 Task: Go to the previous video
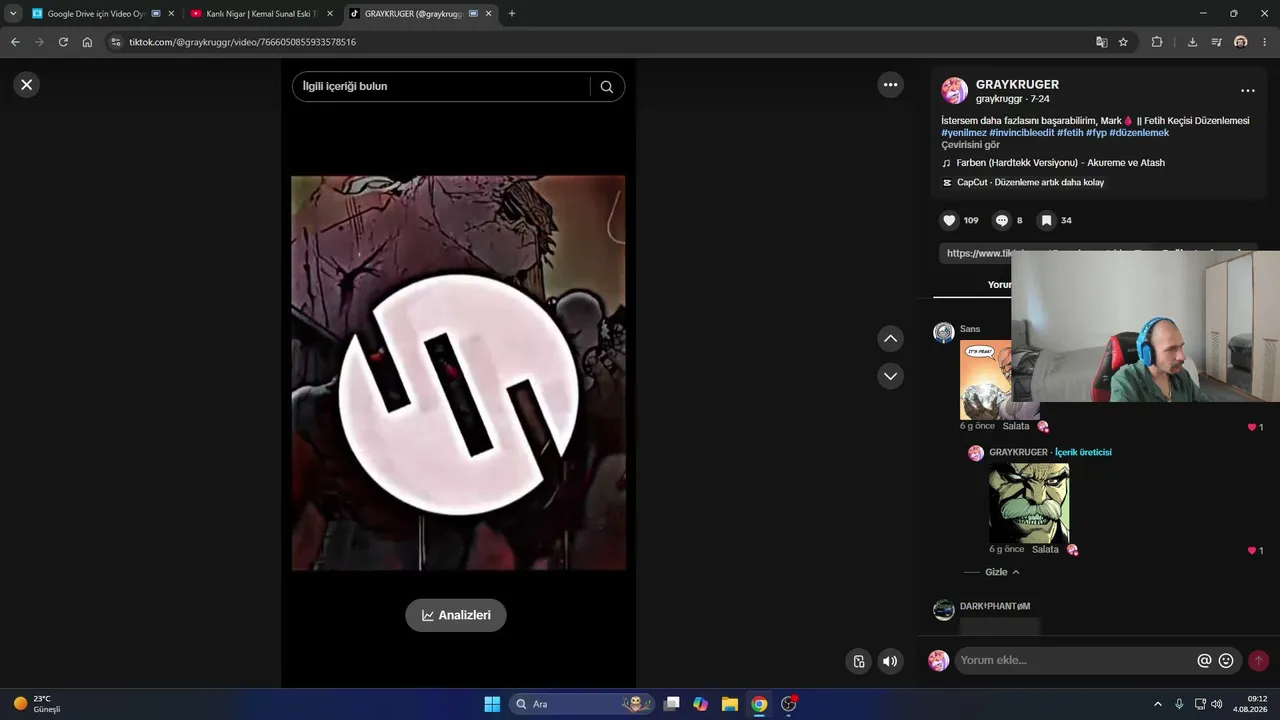[x=890, y=339]
